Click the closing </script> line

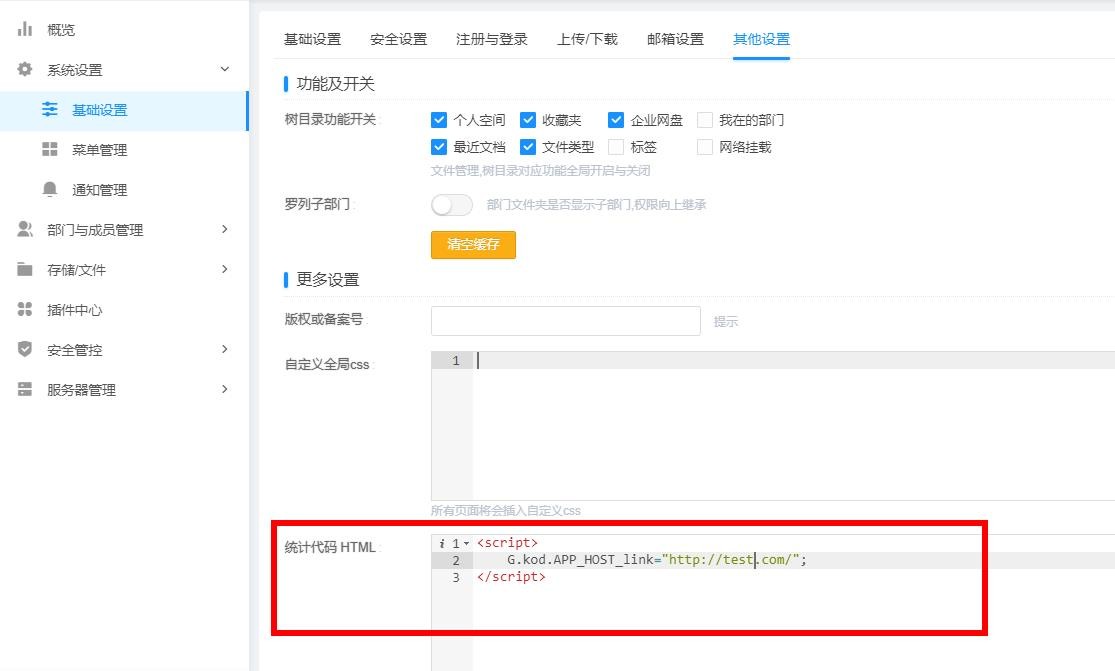pyautogui.click(x=511, y=577)
